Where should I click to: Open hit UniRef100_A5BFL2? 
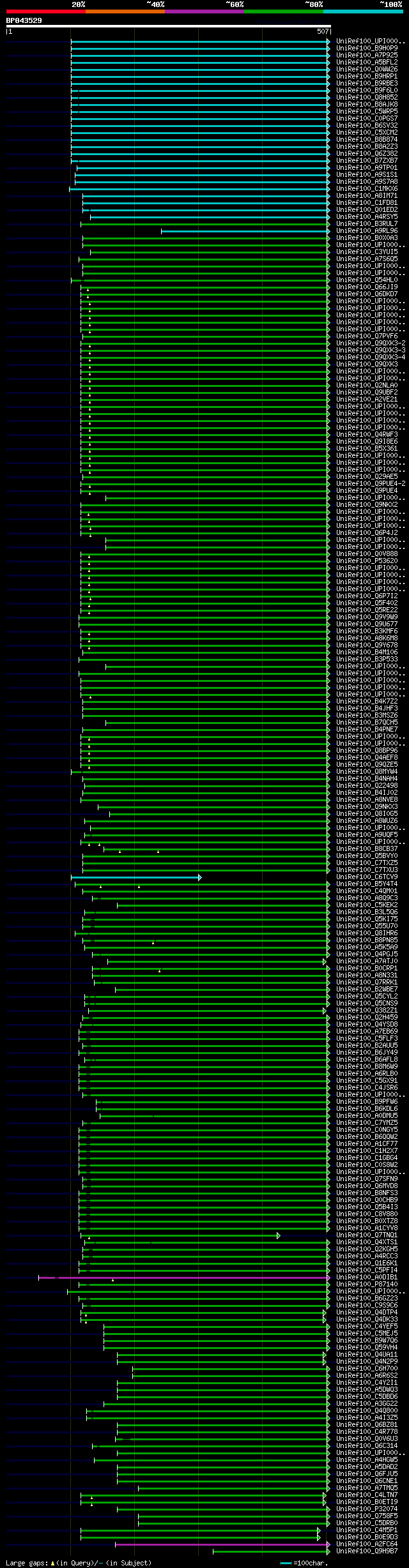pos(367,62)
